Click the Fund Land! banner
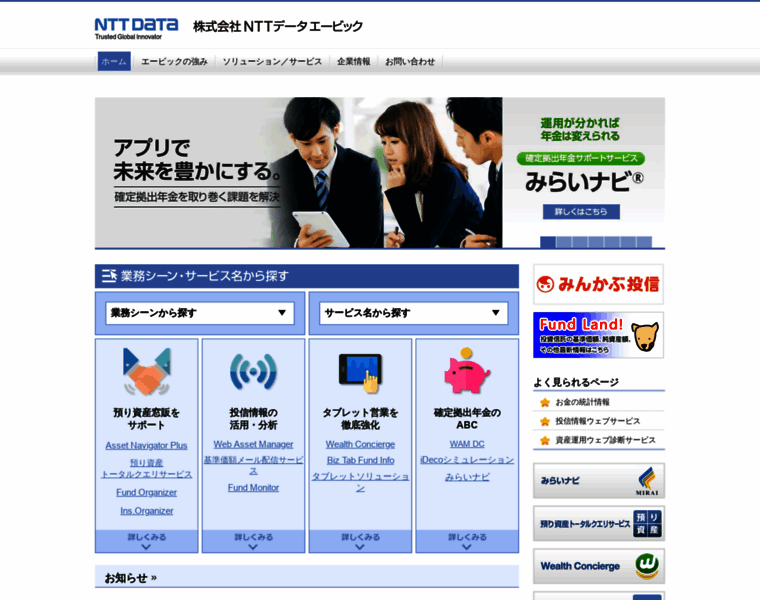 click(598, 335)
